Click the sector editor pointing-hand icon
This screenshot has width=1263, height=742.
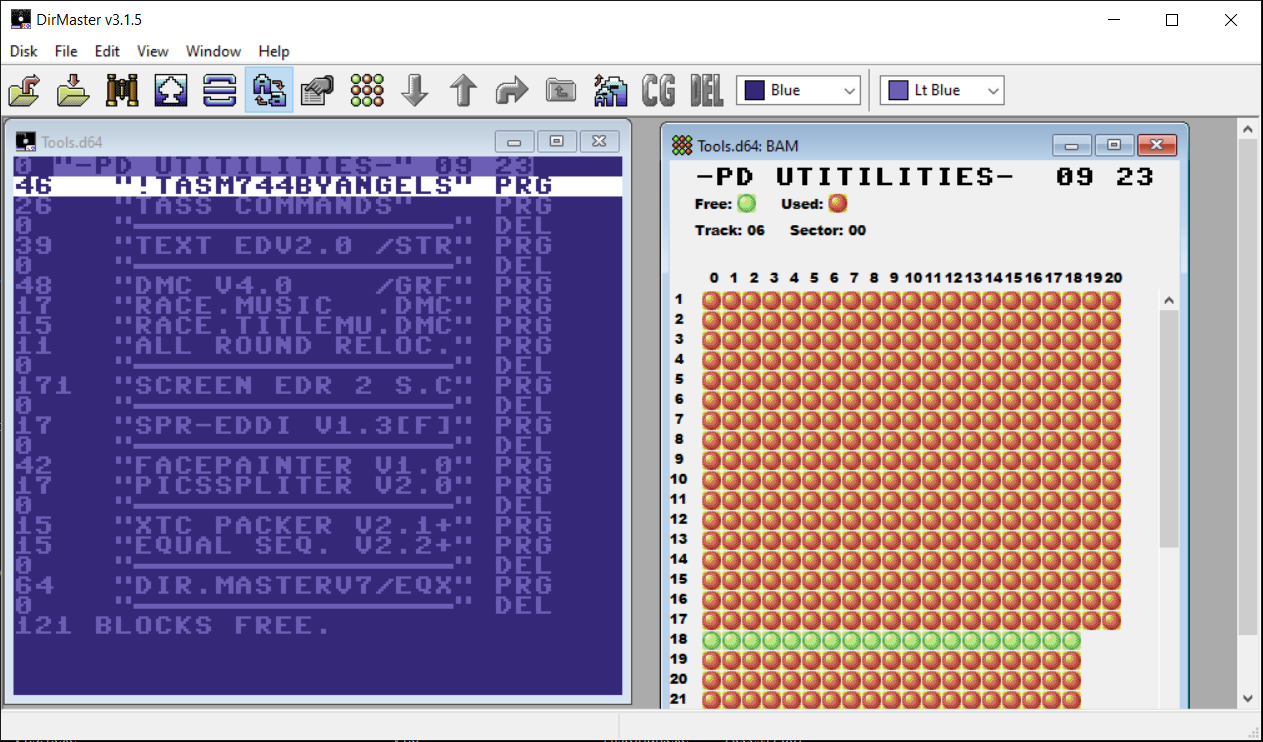pyautogui.click(x=317, y=89)
